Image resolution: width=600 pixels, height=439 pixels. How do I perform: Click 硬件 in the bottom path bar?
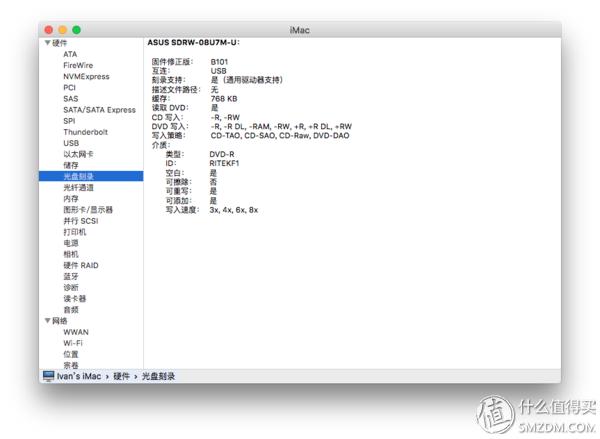tap(121, 375)
